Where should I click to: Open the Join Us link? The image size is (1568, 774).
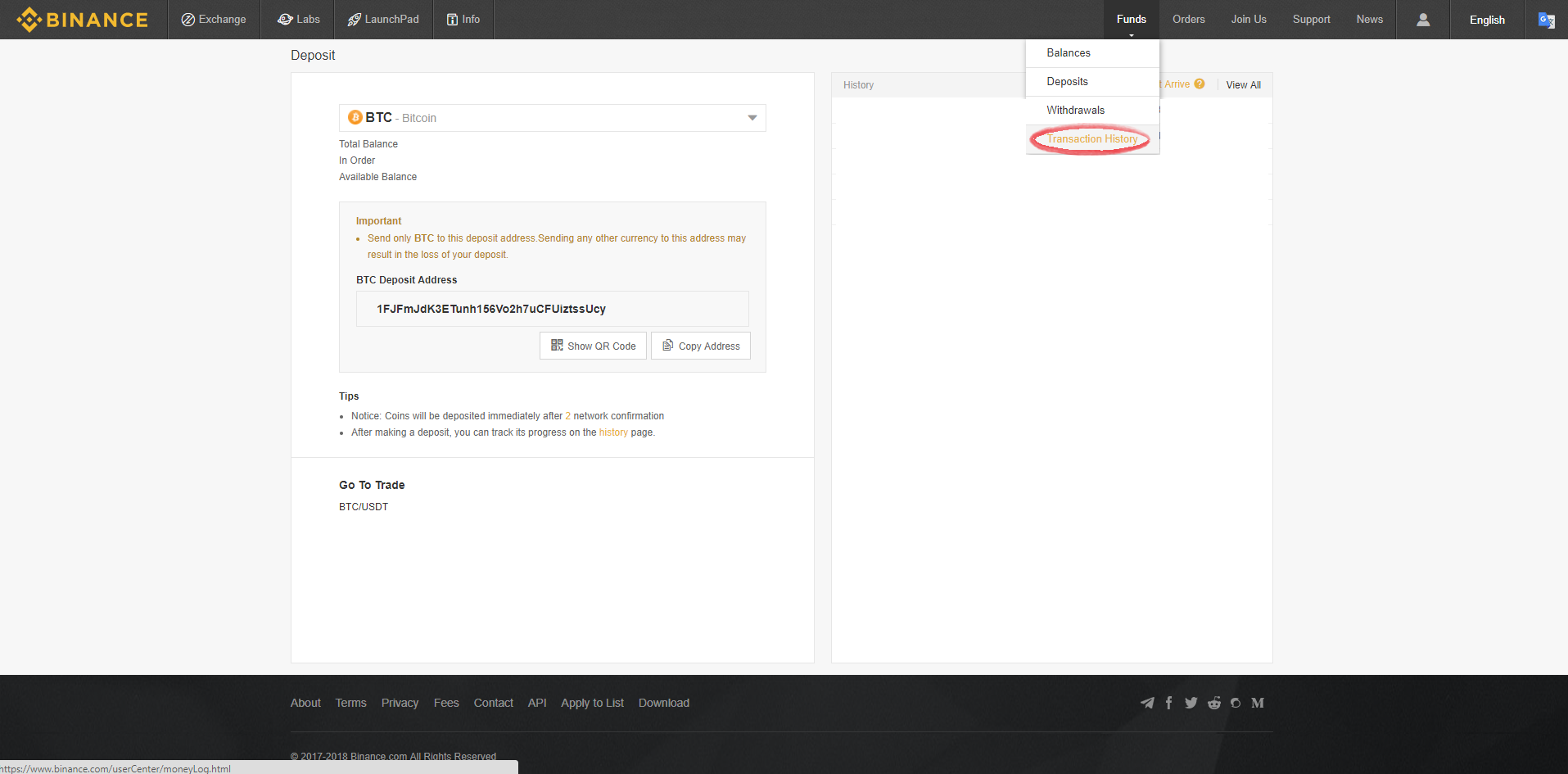[1249, 20]
